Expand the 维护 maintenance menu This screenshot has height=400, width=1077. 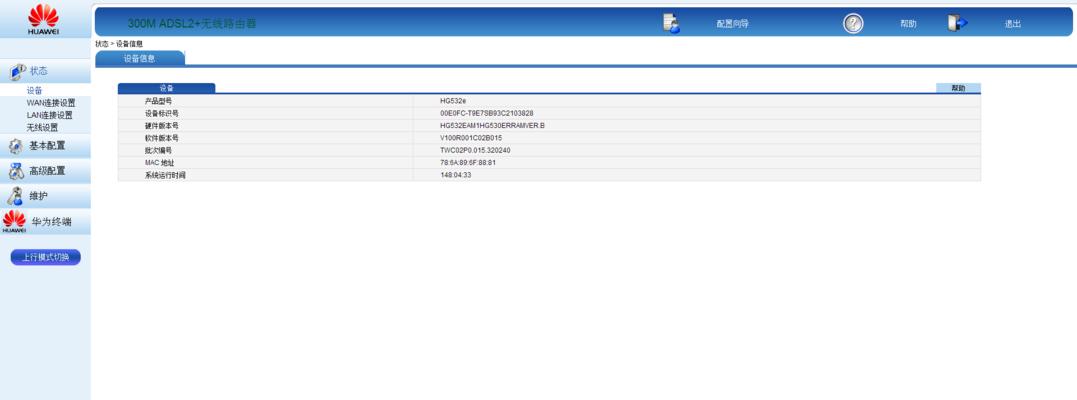38,197
